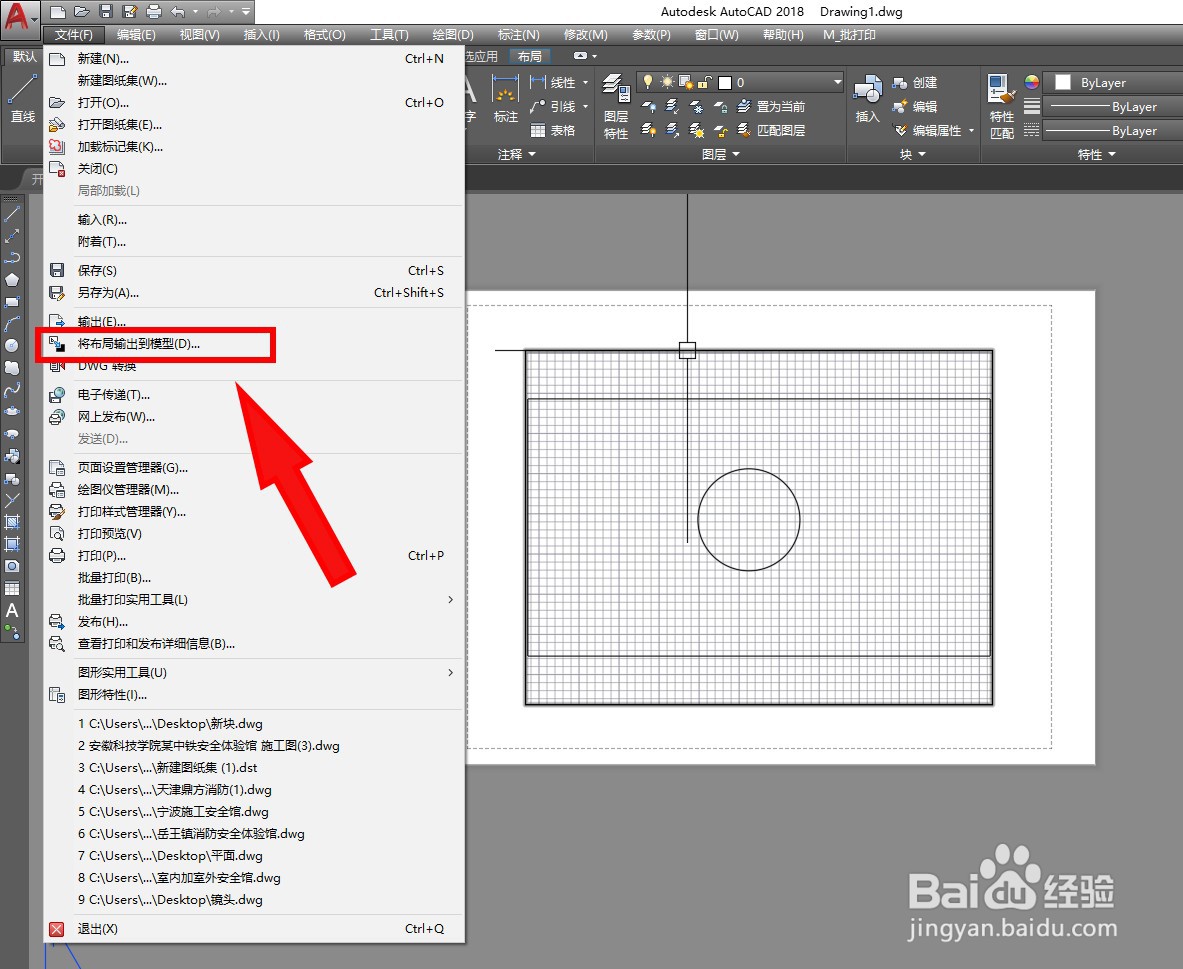Open the 编辑属性 dropdown arrow
The width and height of the screenshot is (1183, 969).
pos(971,131)
